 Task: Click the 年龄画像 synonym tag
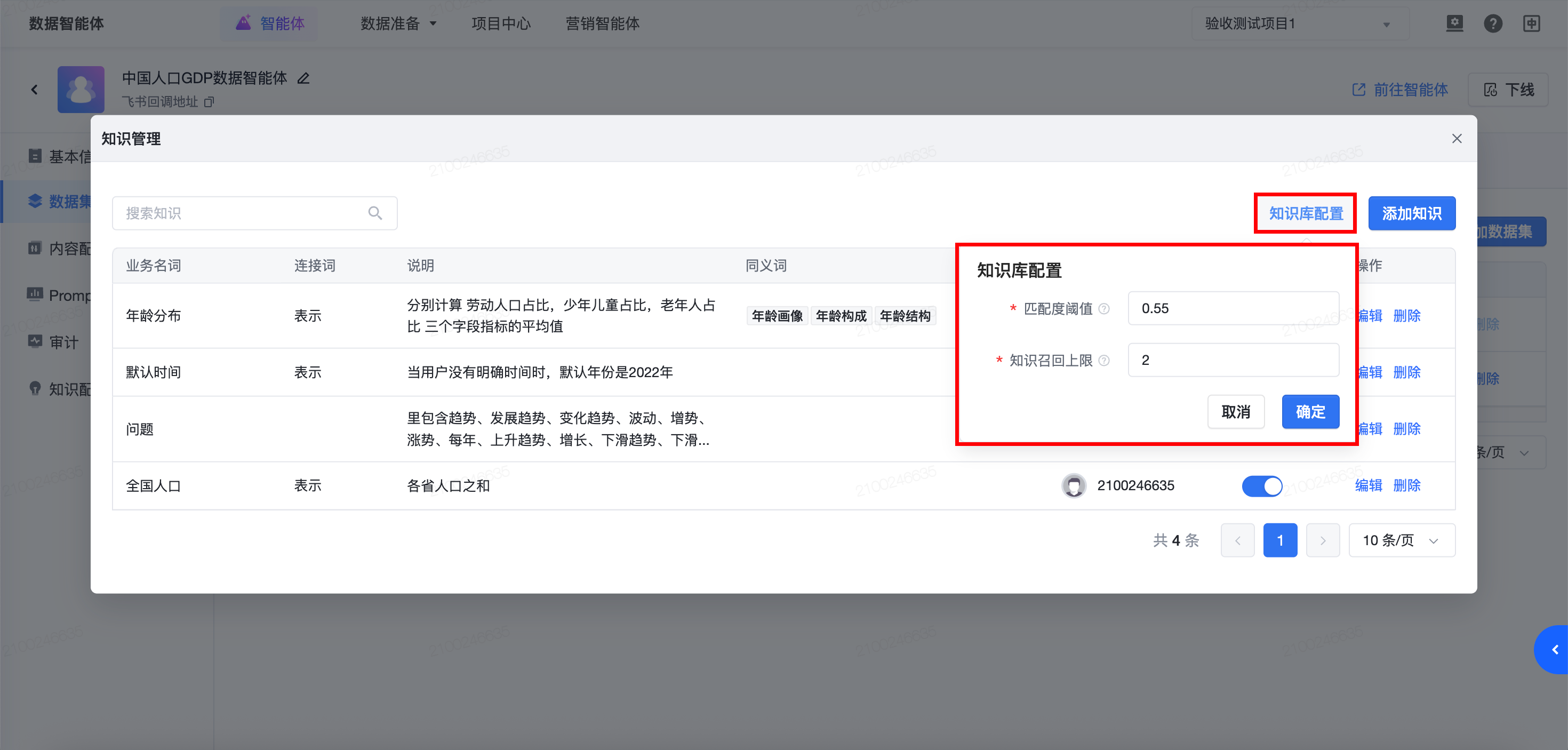(x=777, y=315)
